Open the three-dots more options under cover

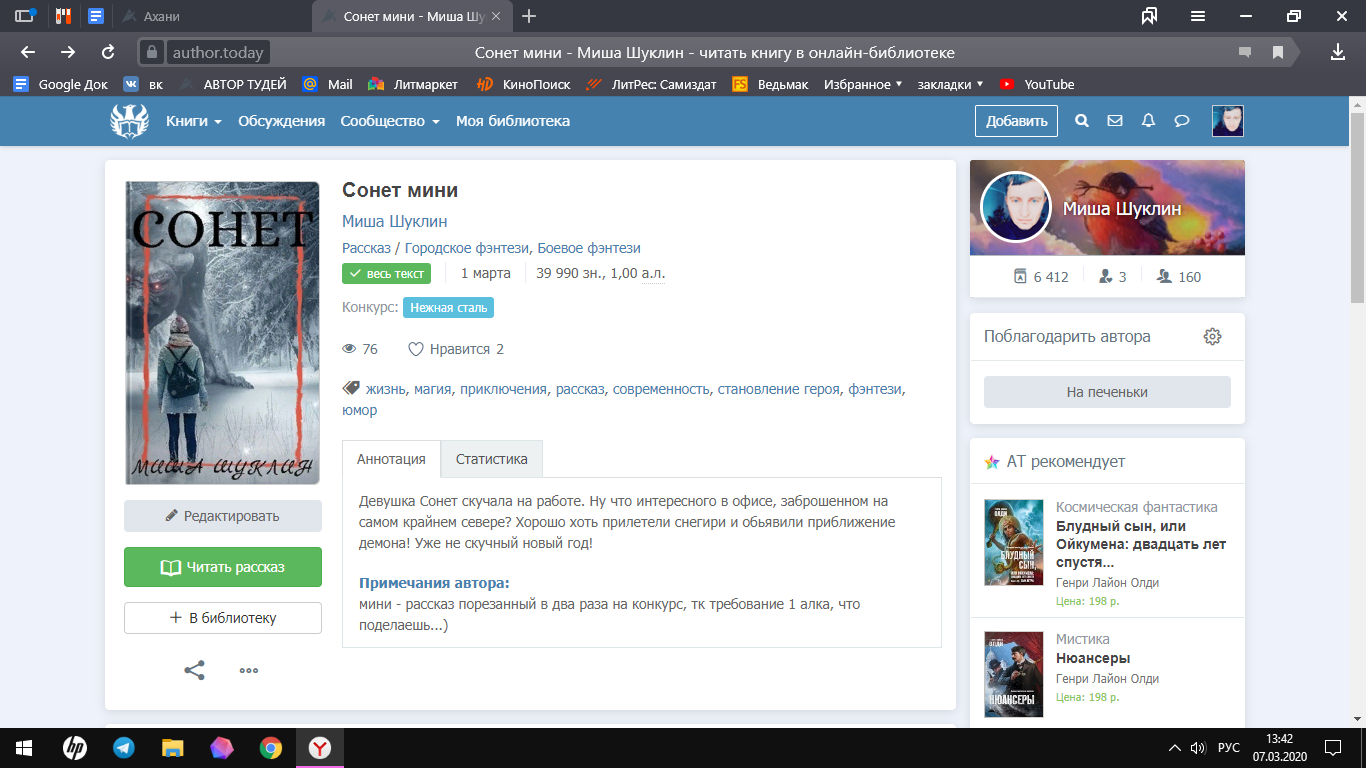point(249,670)
